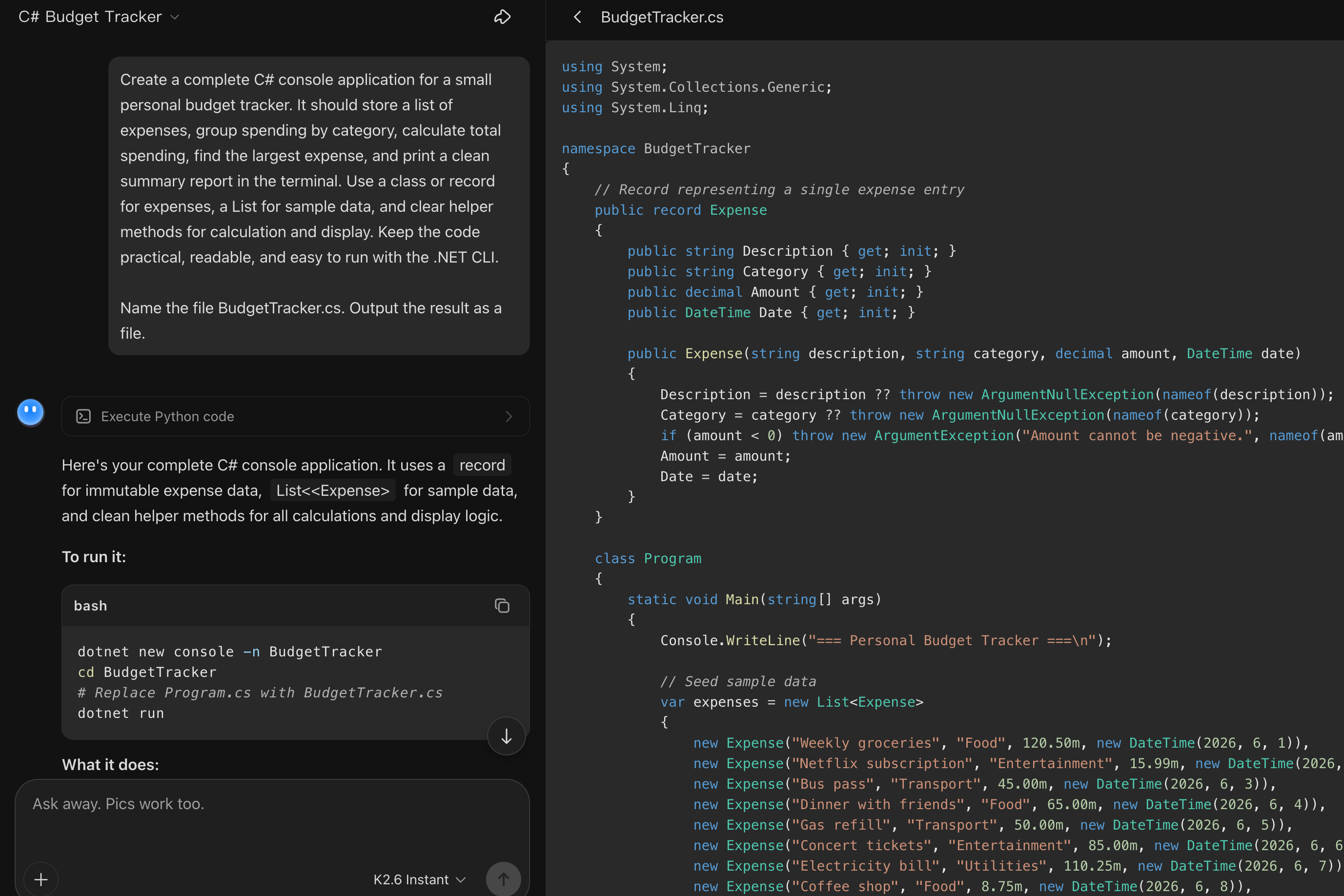This screenshot has height=896, width=1344.
Task: Click the 'Amount = amount;' code line
Action: [x=726, y=456]
